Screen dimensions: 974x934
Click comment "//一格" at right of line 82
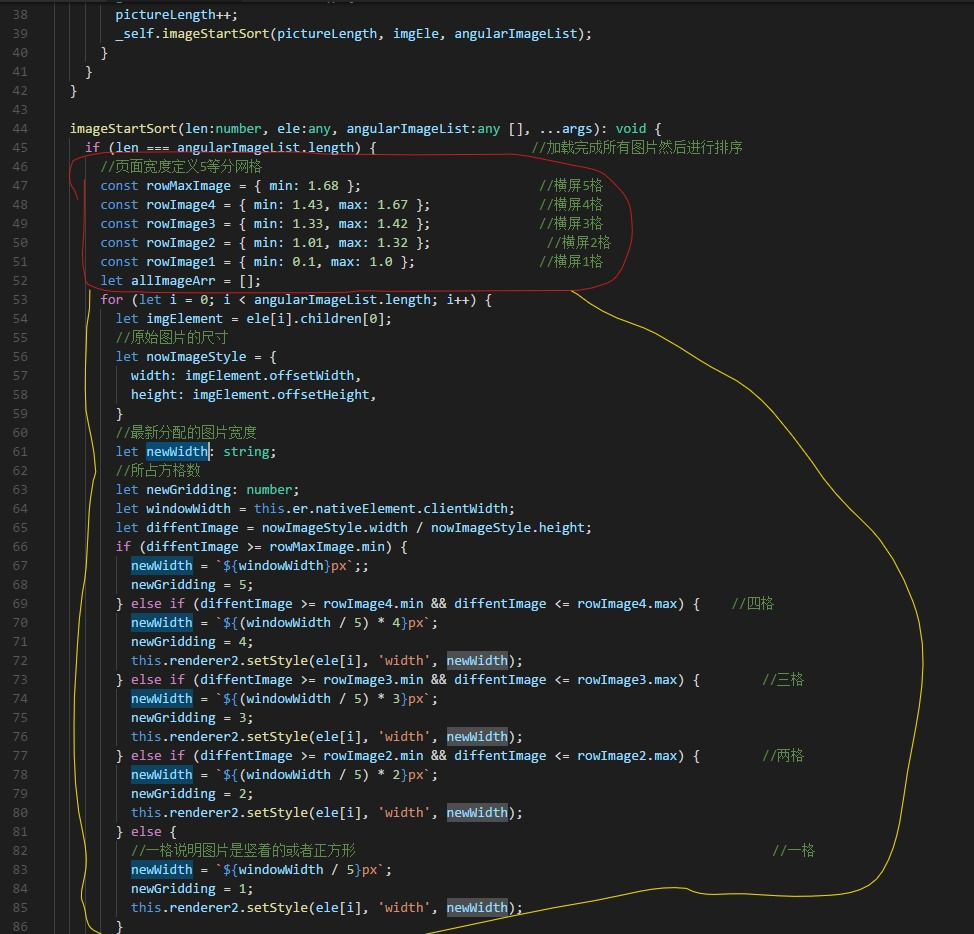(x=793, y=850)
